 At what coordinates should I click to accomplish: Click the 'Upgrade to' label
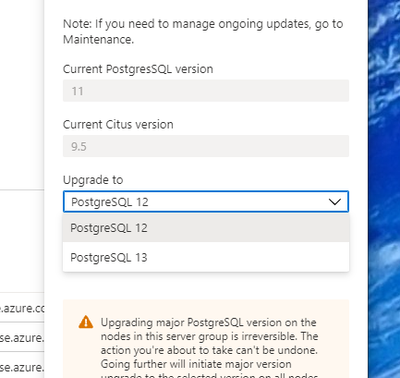[93, 180]
